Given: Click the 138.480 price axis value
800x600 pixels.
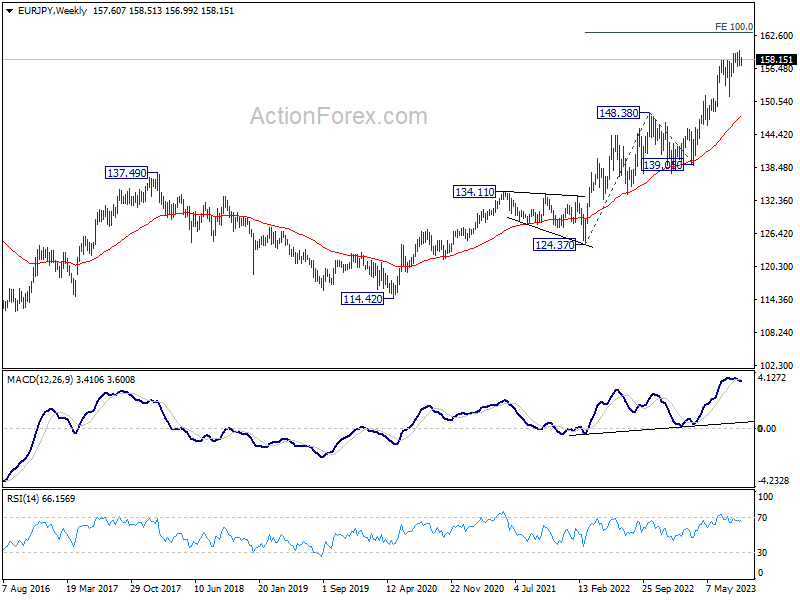Looking at the screenshot, I should point(777,168).
